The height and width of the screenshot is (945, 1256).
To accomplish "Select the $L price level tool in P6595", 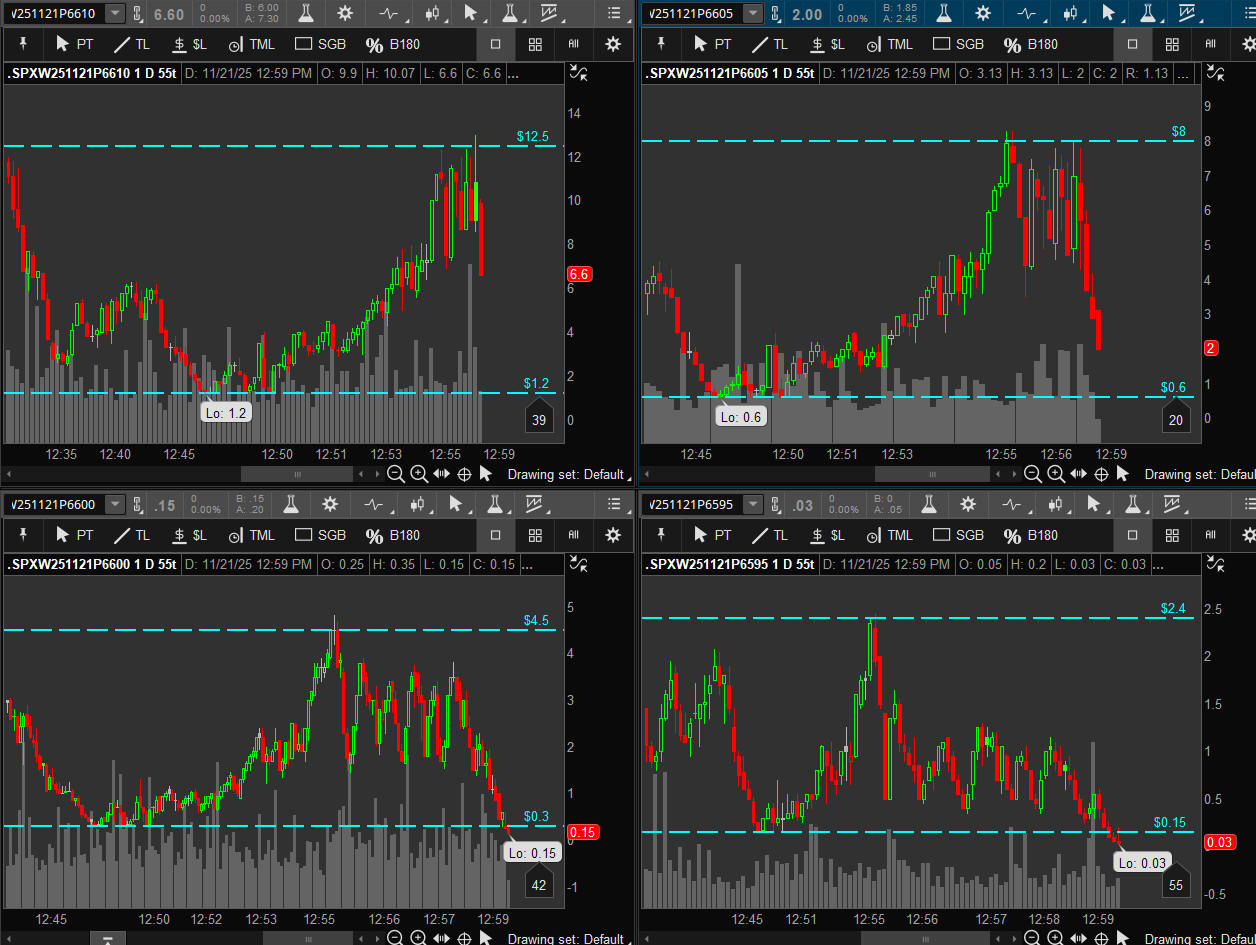I will [830, 535].
